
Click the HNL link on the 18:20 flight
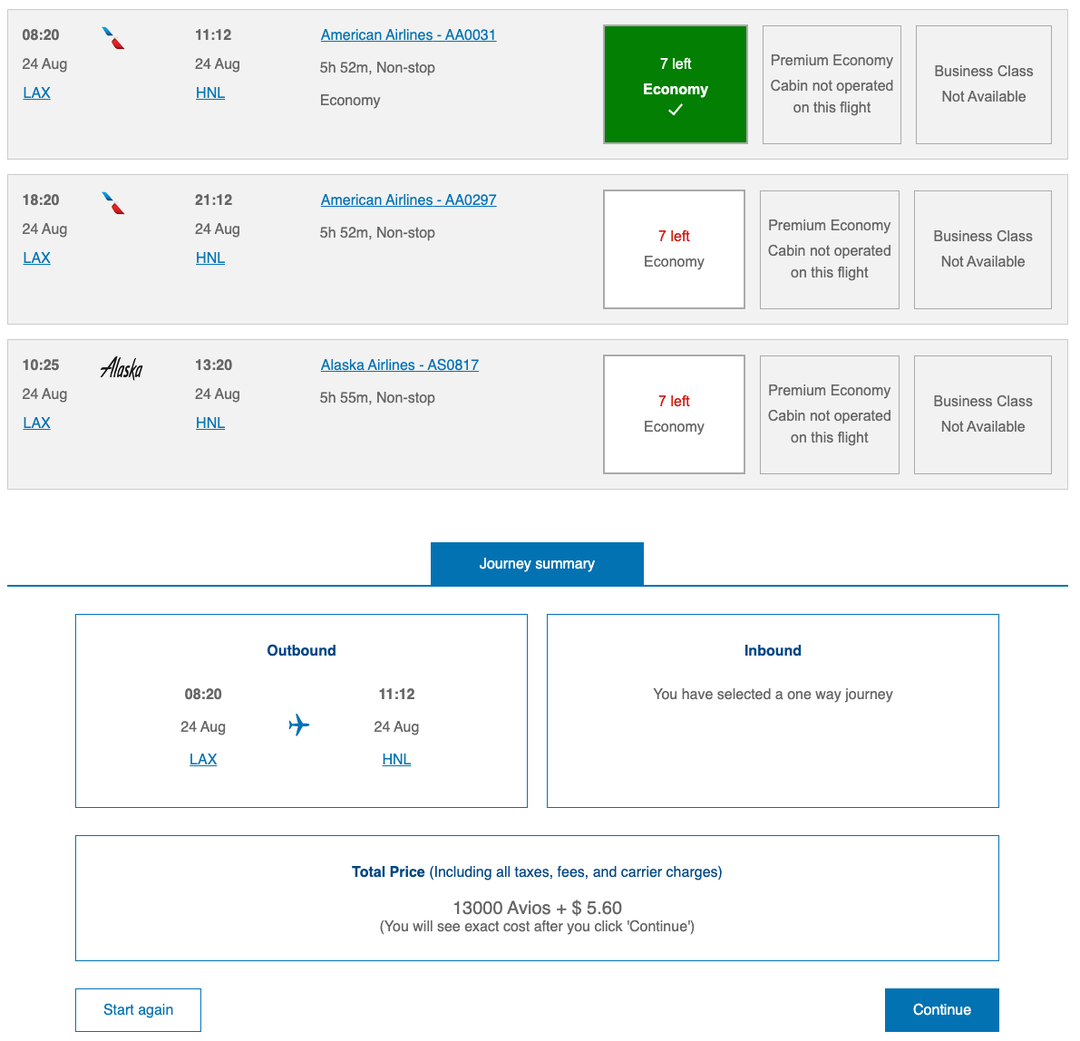coord(210,257)
